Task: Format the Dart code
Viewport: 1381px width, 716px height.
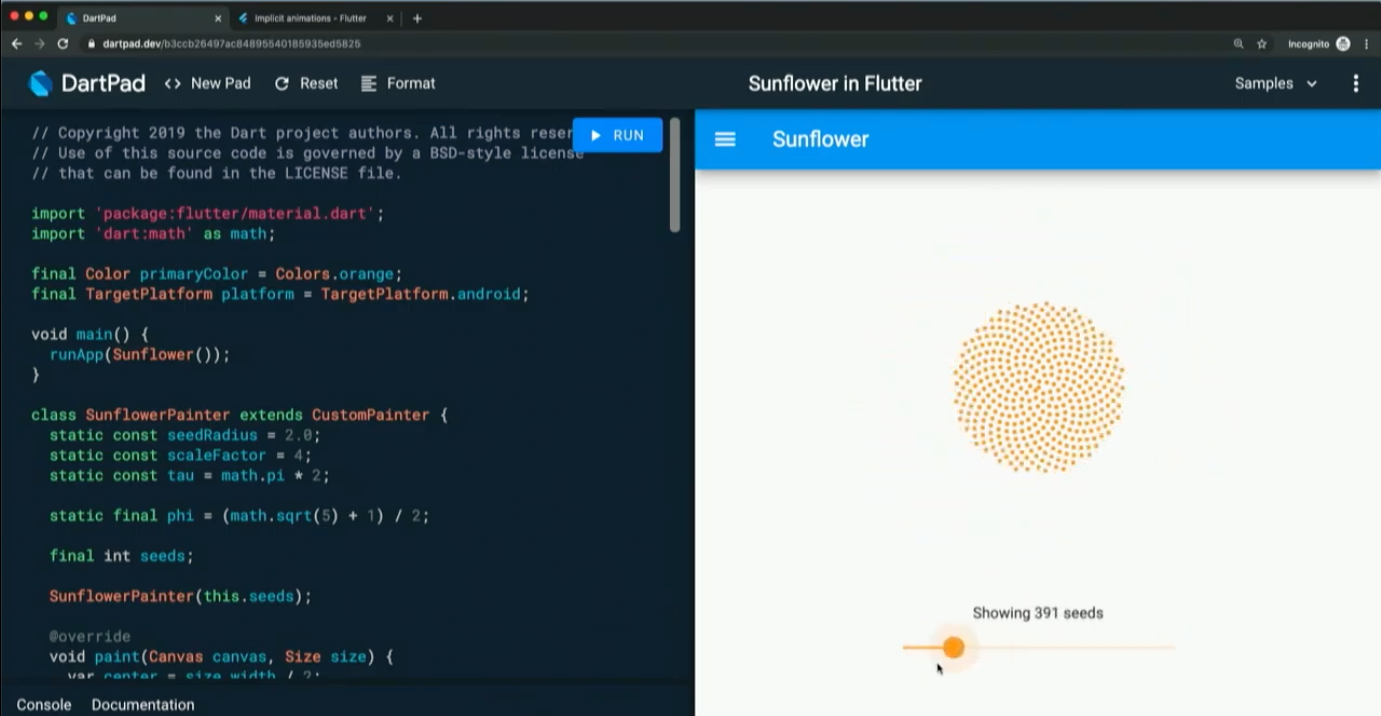Action: (398, 84)
